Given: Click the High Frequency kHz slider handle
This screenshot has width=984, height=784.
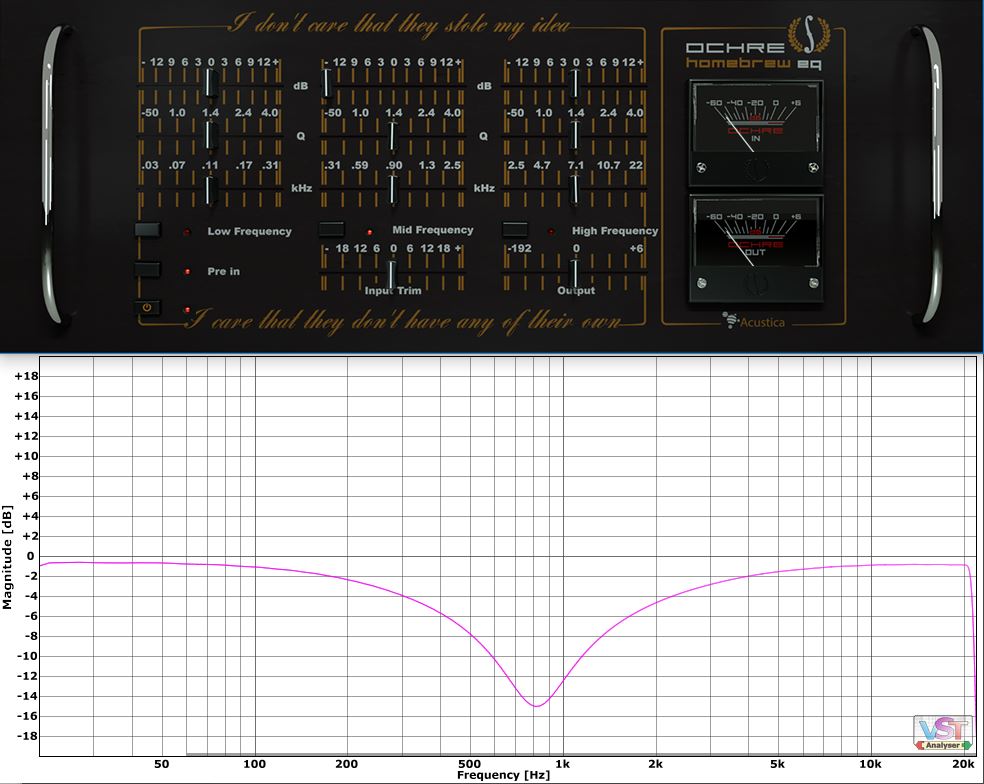Looking at the screenshot, I should [x=574, y=190].
